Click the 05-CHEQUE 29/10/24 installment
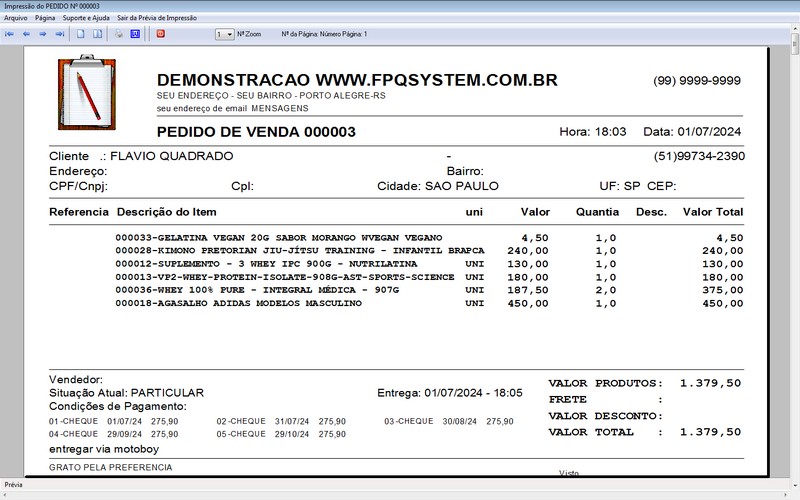The width and height of the screenshot is (800, 500). pyautogui.click(x=281, y=434)
